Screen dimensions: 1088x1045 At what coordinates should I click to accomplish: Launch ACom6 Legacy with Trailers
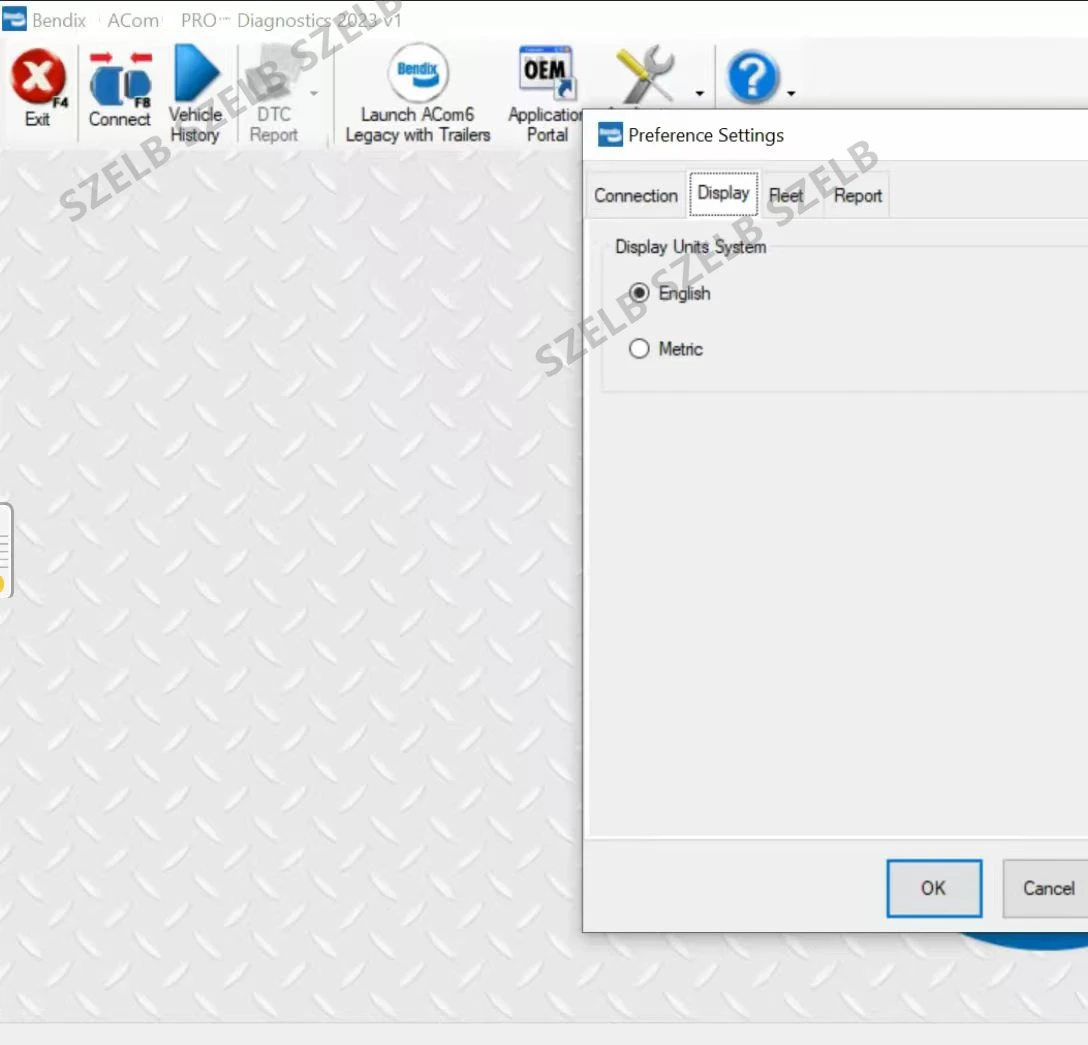click(418, 94)
